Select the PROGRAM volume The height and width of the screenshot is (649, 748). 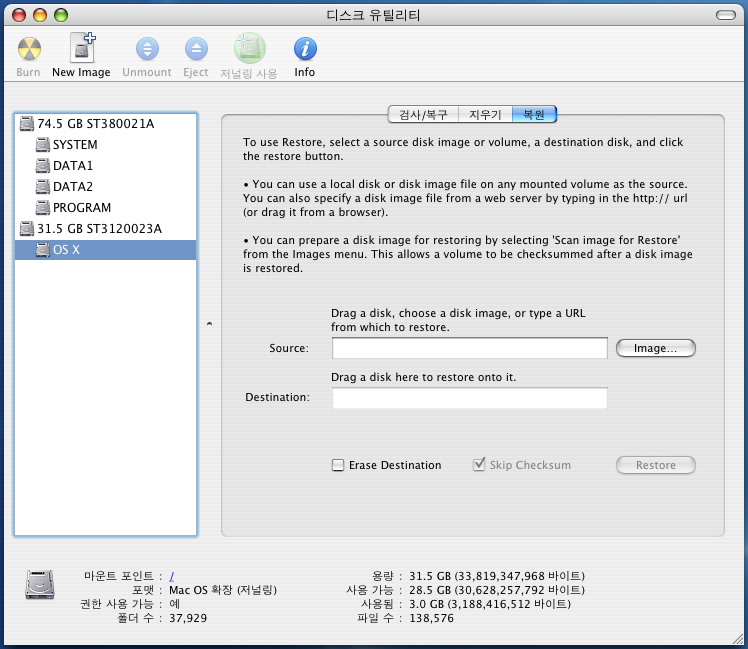coord(81,208)
